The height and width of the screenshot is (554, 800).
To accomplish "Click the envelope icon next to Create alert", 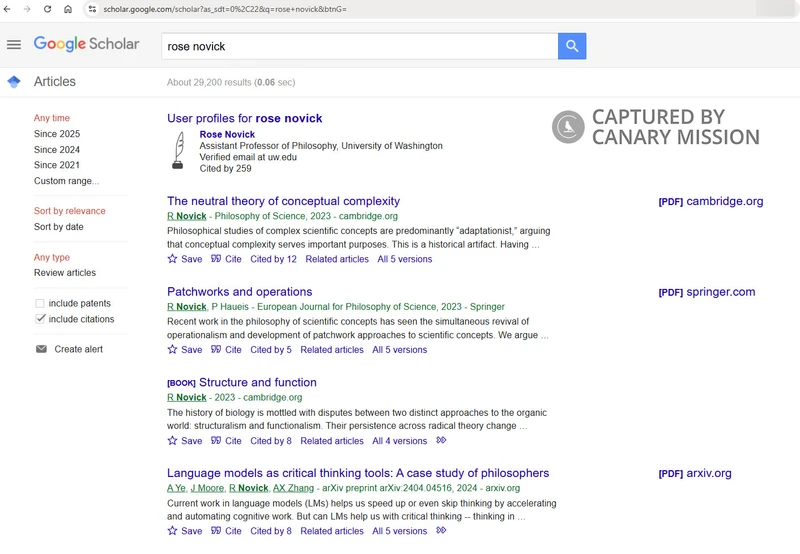I will point(41,349).
